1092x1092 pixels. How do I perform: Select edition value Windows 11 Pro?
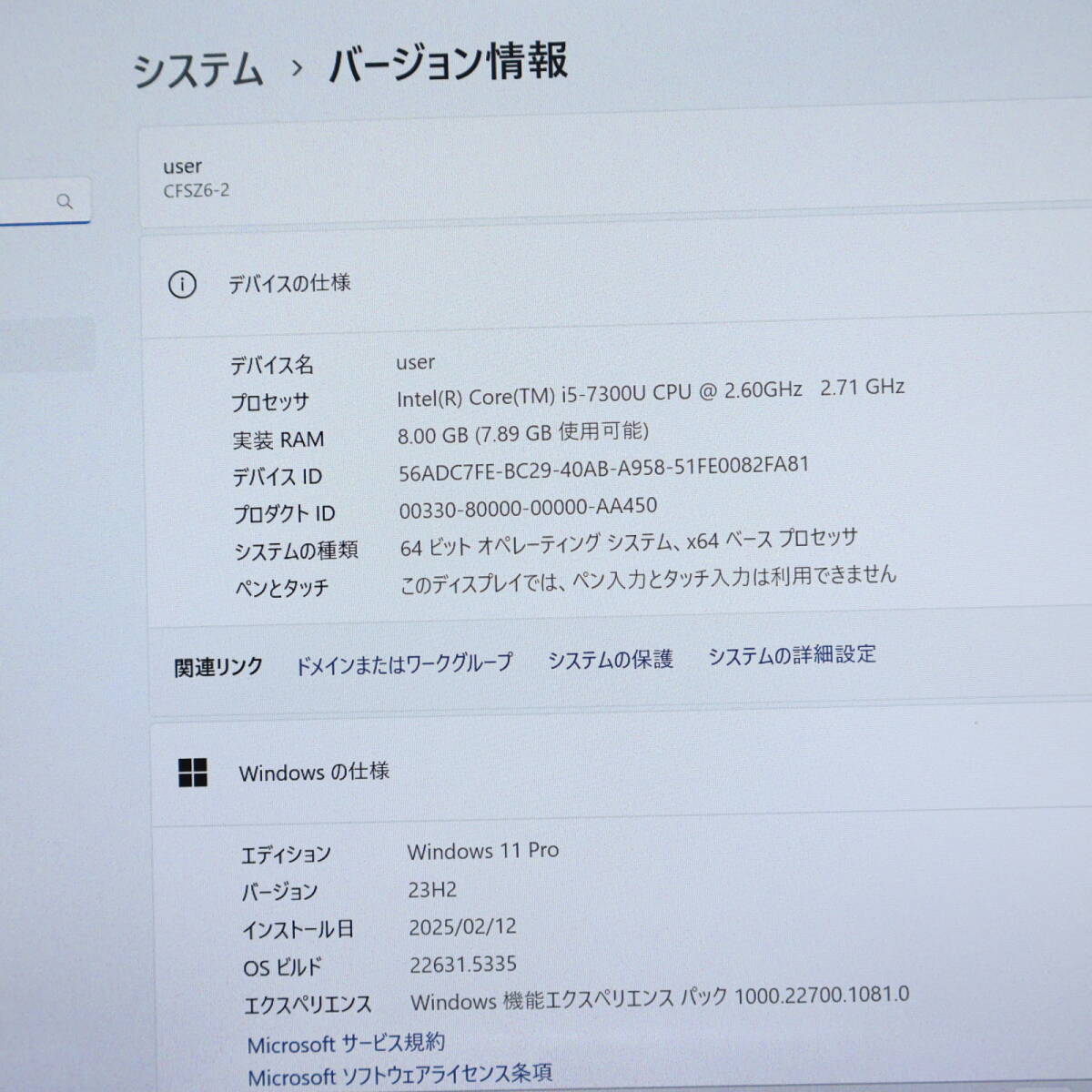(x=483, y=851)
